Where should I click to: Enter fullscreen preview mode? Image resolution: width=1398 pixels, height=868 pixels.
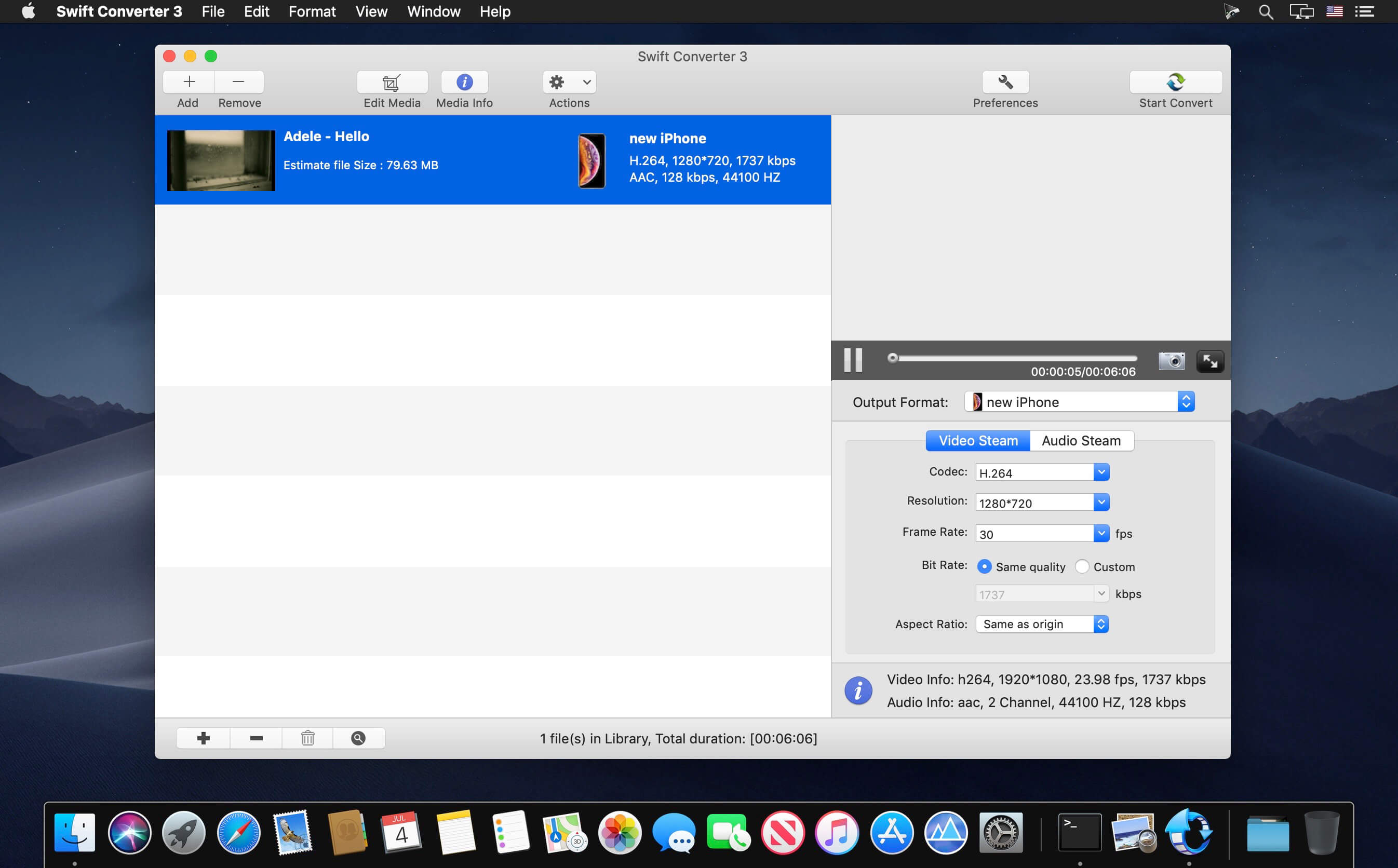[x=1209, y=361]
